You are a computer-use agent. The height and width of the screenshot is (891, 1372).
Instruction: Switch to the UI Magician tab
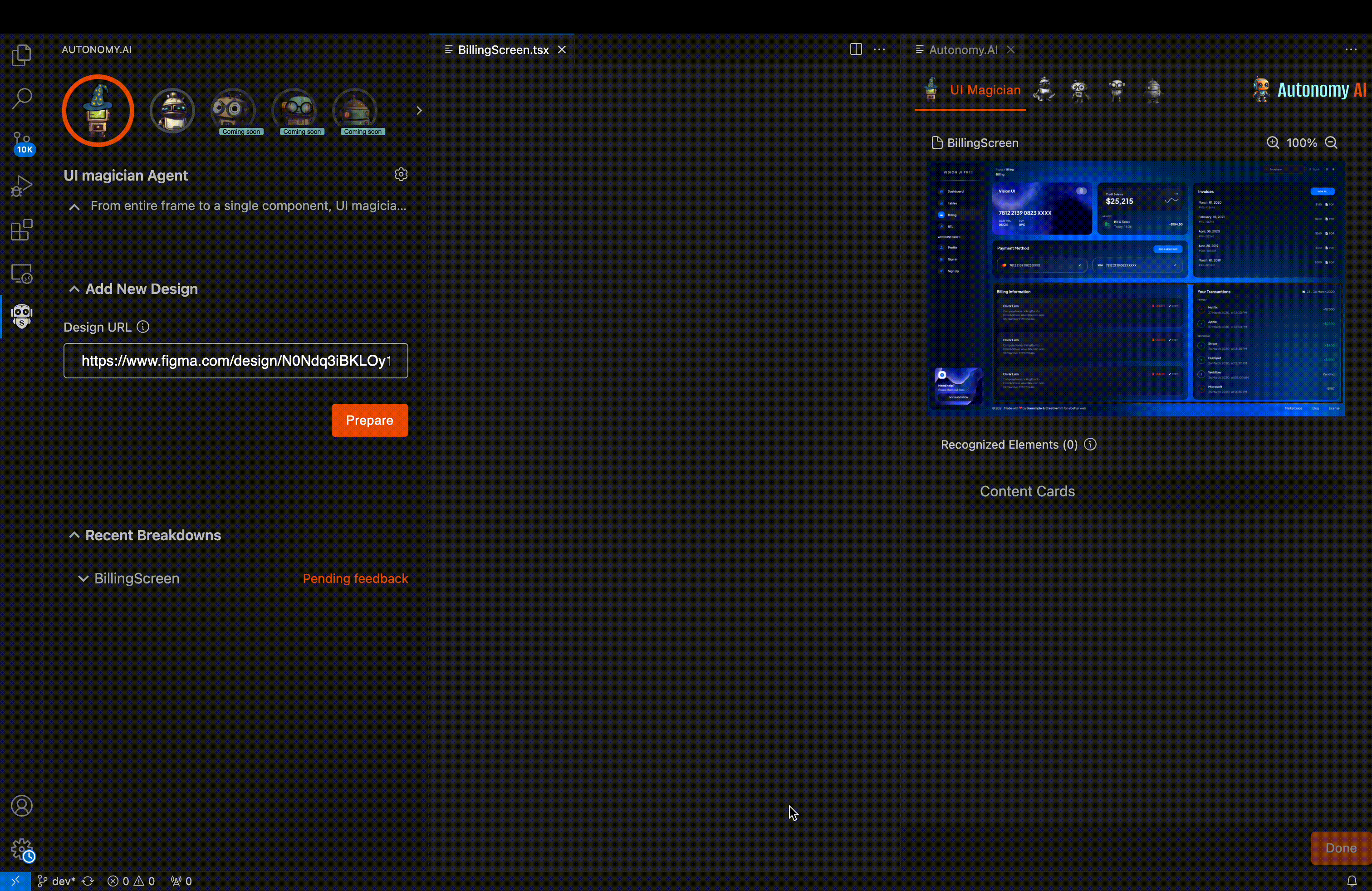pyautogui.click(x=971, y=90)
